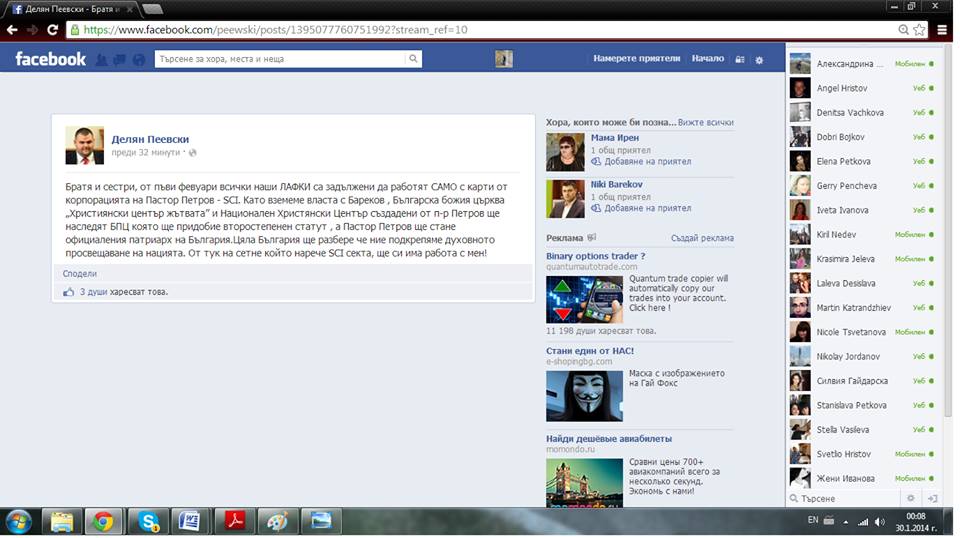Open File Explorer from taskbar
Image resolution: width=960 pixels, height=538 pixels.
coord(62,521)
